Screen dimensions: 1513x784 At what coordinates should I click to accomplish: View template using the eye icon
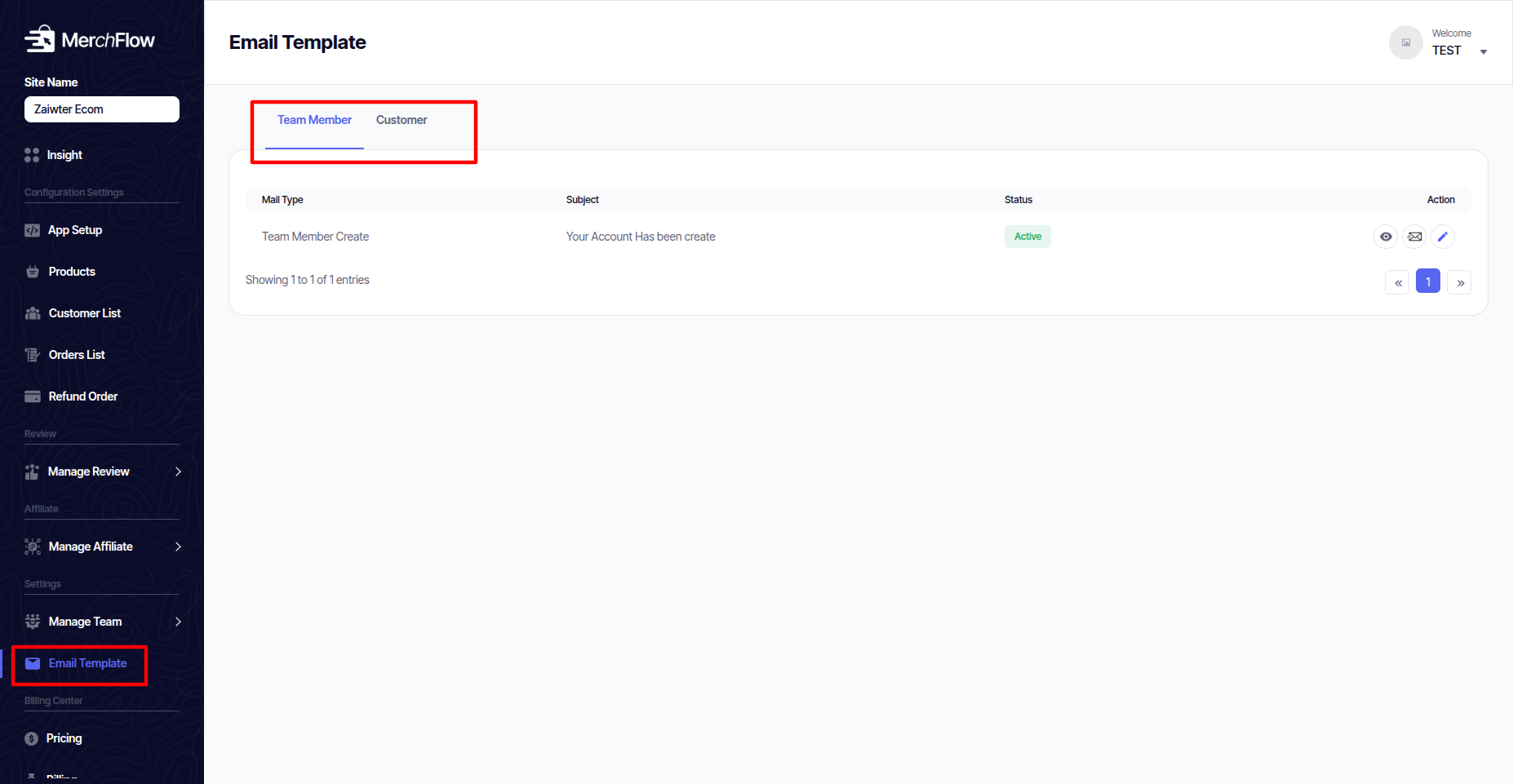pyautogui.click(x=1386, y=237)
